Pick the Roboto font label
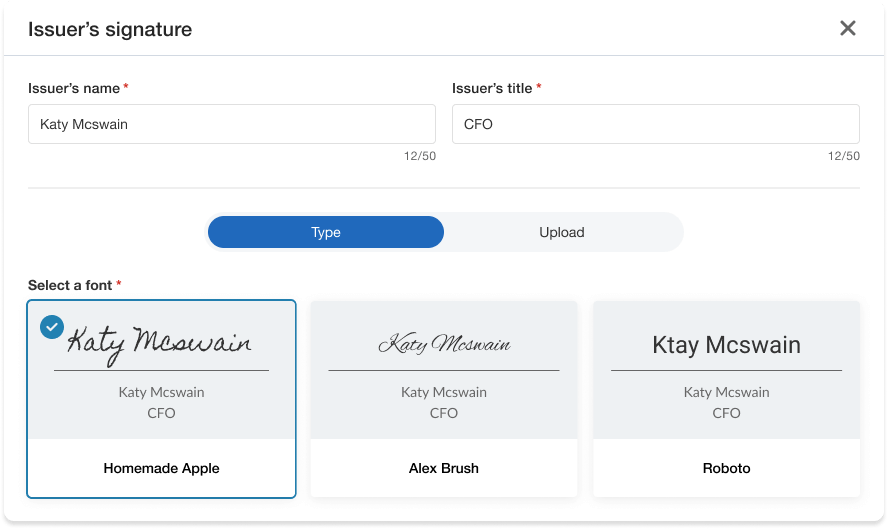Image resolution: width=888 pixels, height=529 pixels. pos(726,468)
